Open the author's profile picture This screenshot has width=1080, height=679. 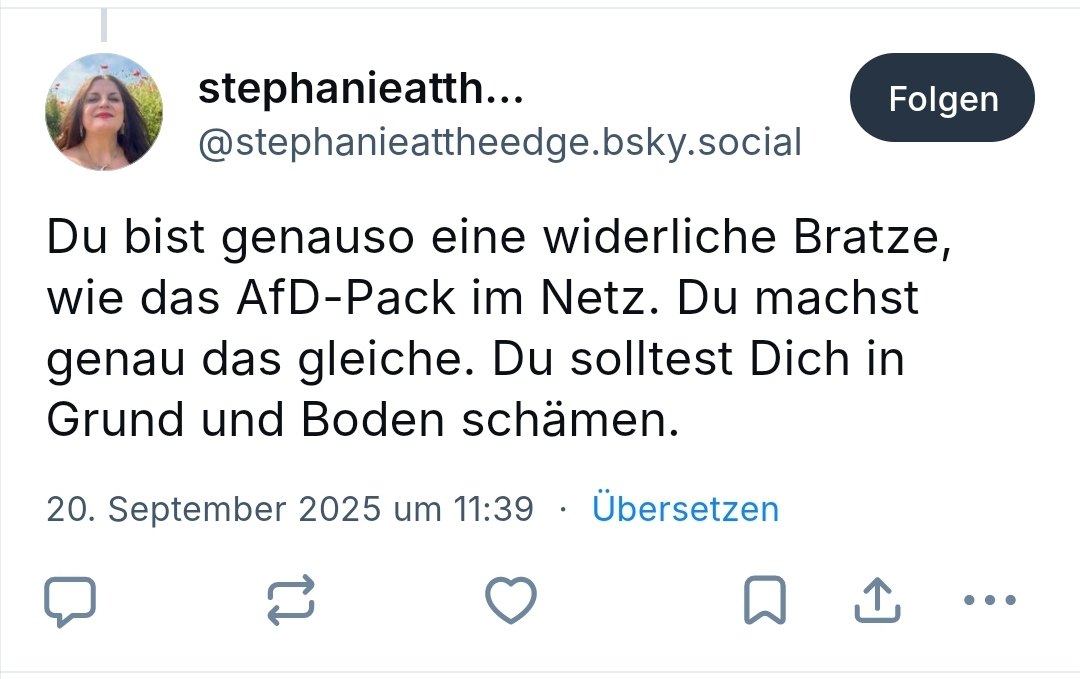(103, 111)
